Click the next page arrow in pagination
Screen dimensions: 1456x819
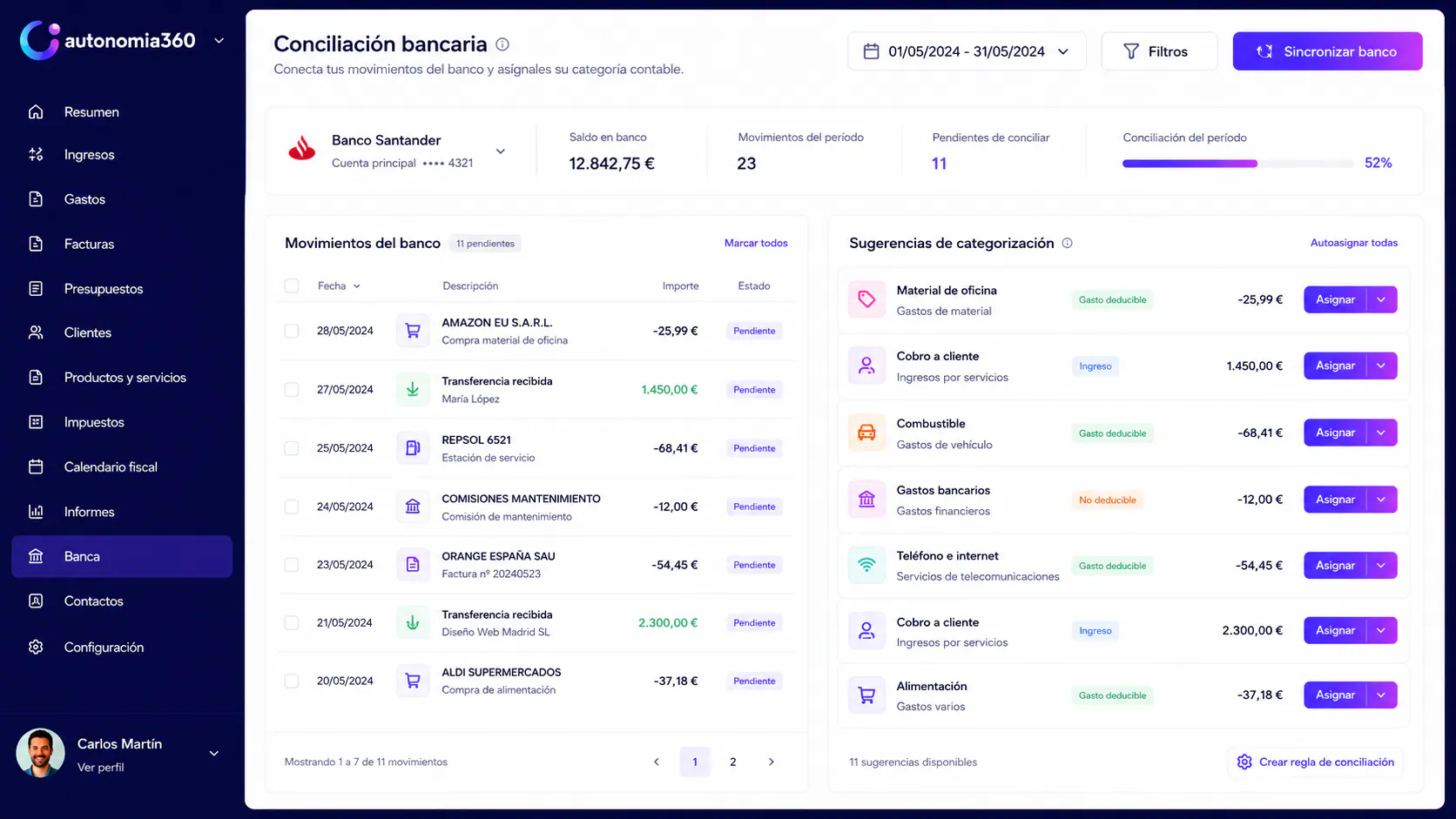[x=772, y=762]
